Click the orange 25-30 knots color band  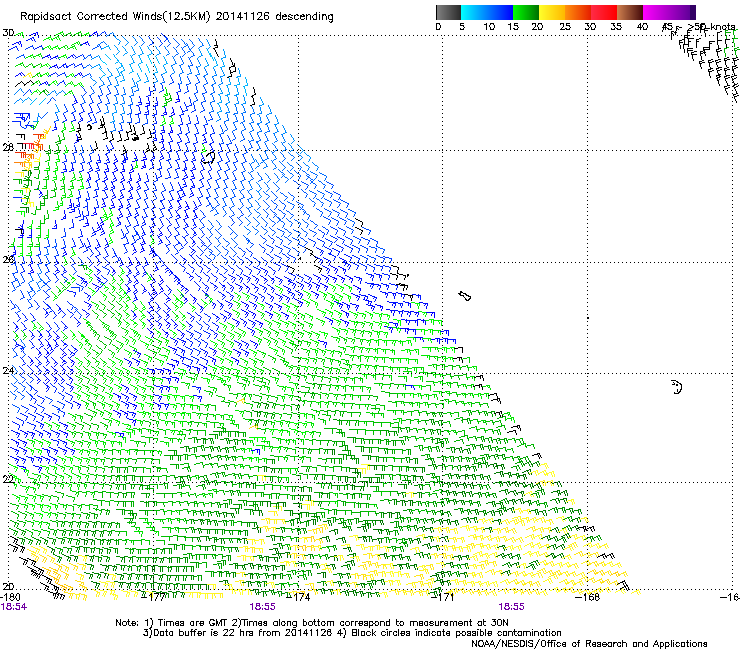click(x=578, y=12)
